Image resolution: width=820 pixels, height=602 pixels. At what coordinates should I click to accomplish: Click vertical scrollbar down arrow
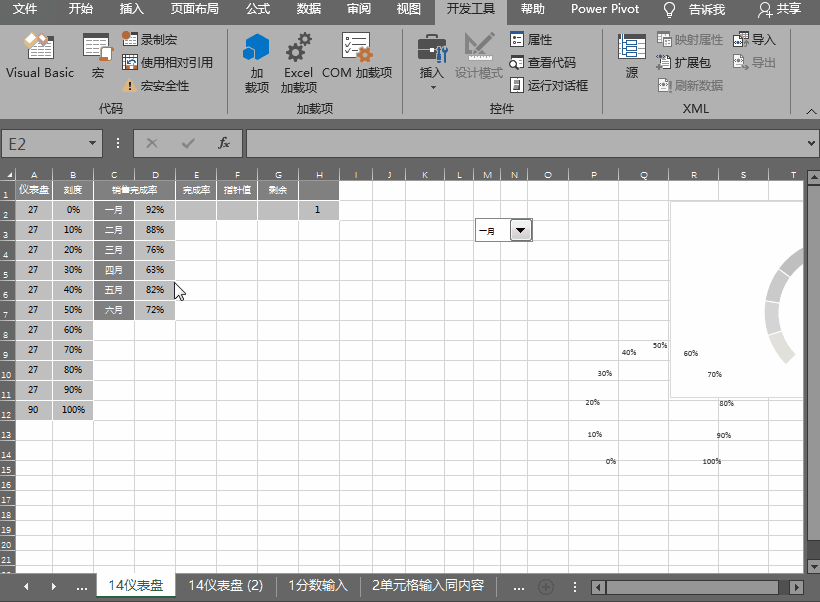pos(813,566)
